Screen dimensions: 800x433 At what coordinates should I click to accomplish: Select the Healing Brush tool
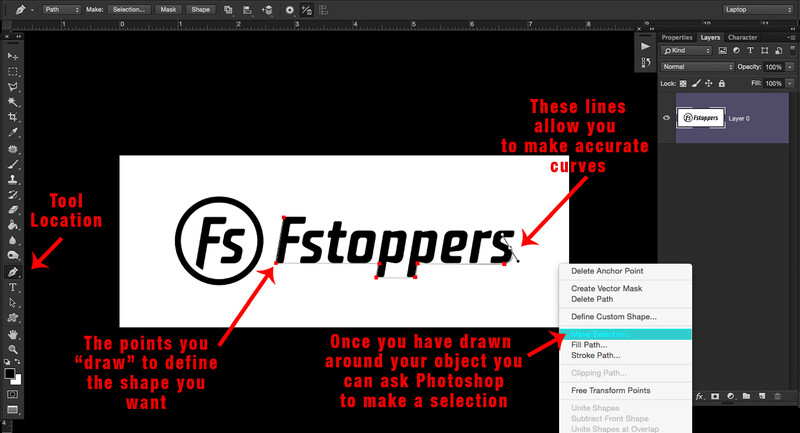tap(13, 149)
